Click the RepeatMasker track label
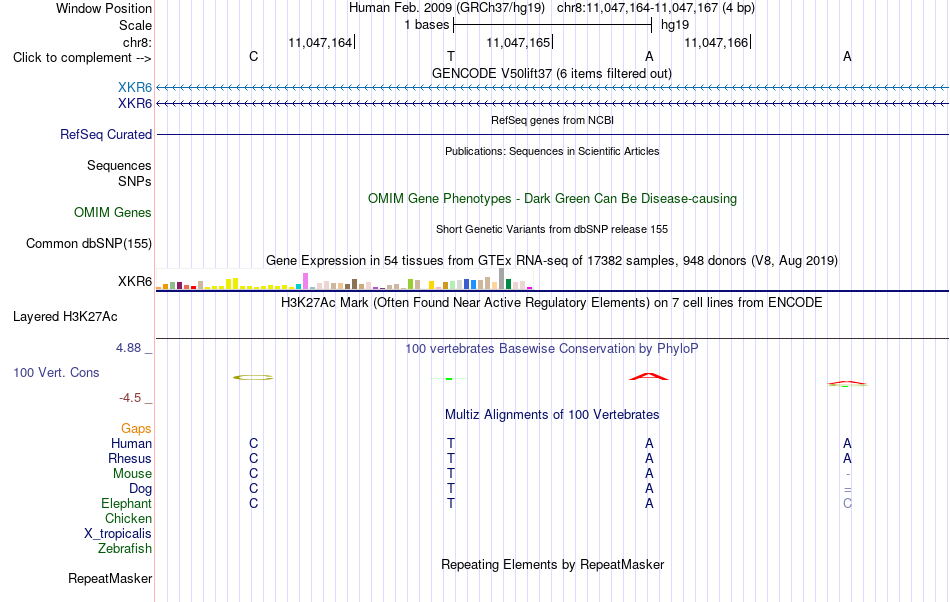Screen dimensions: 950x602 coord(110,578)
